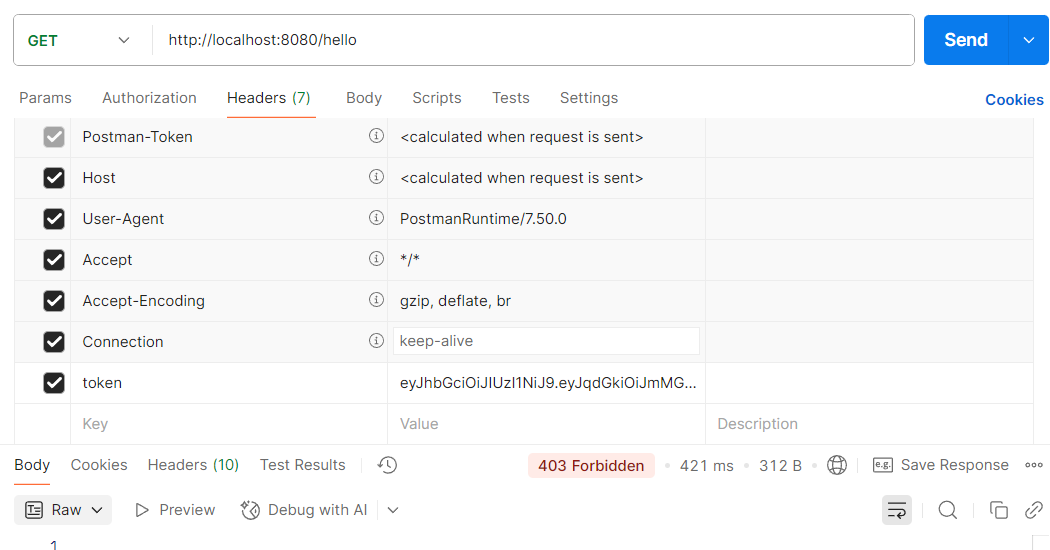The image size is (1050, 550).
Task: Disable the Accept-Encoding header
Action: click(x=54, y=301)
